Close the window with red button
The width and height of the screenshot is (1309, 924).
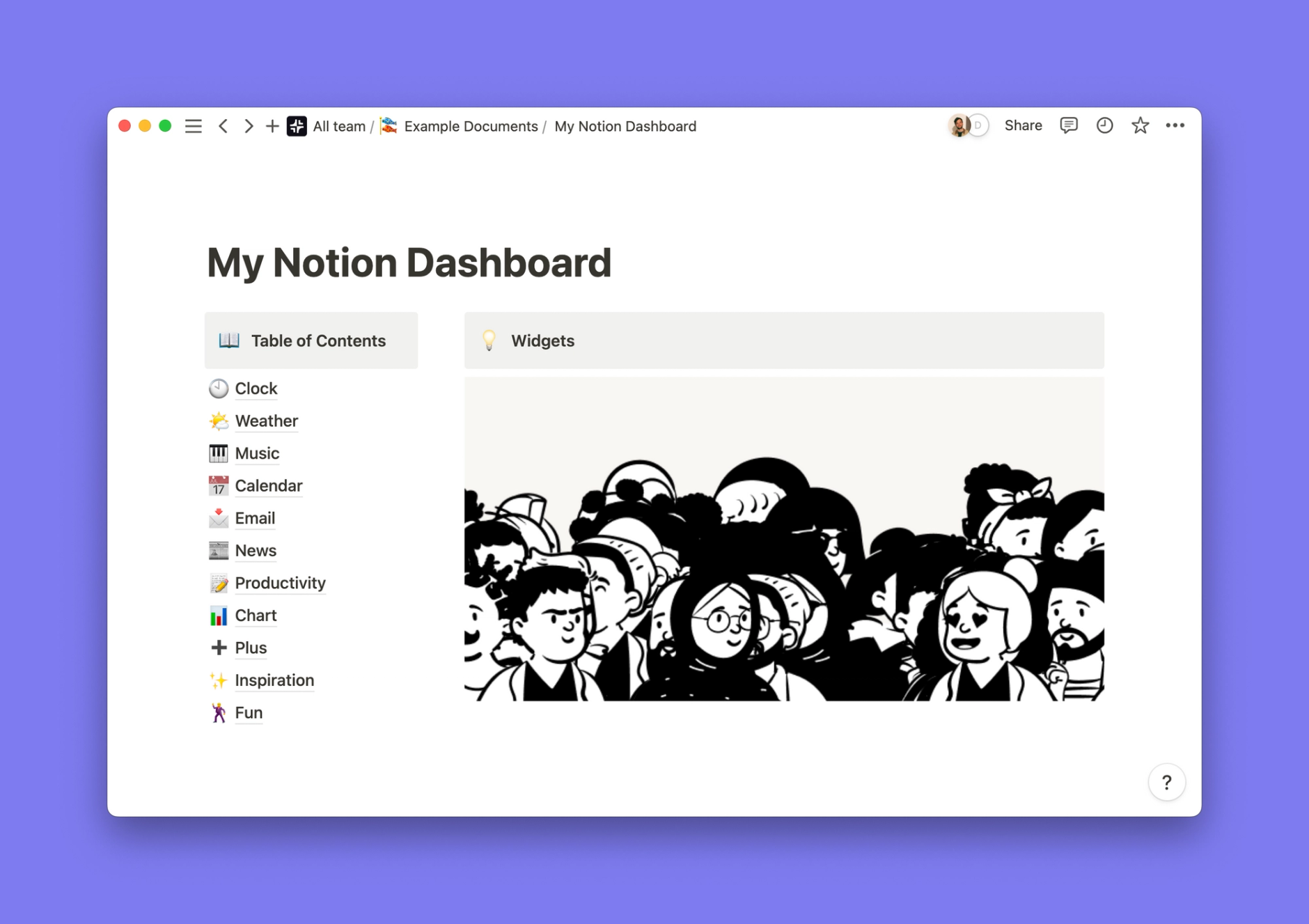point(125,126)
